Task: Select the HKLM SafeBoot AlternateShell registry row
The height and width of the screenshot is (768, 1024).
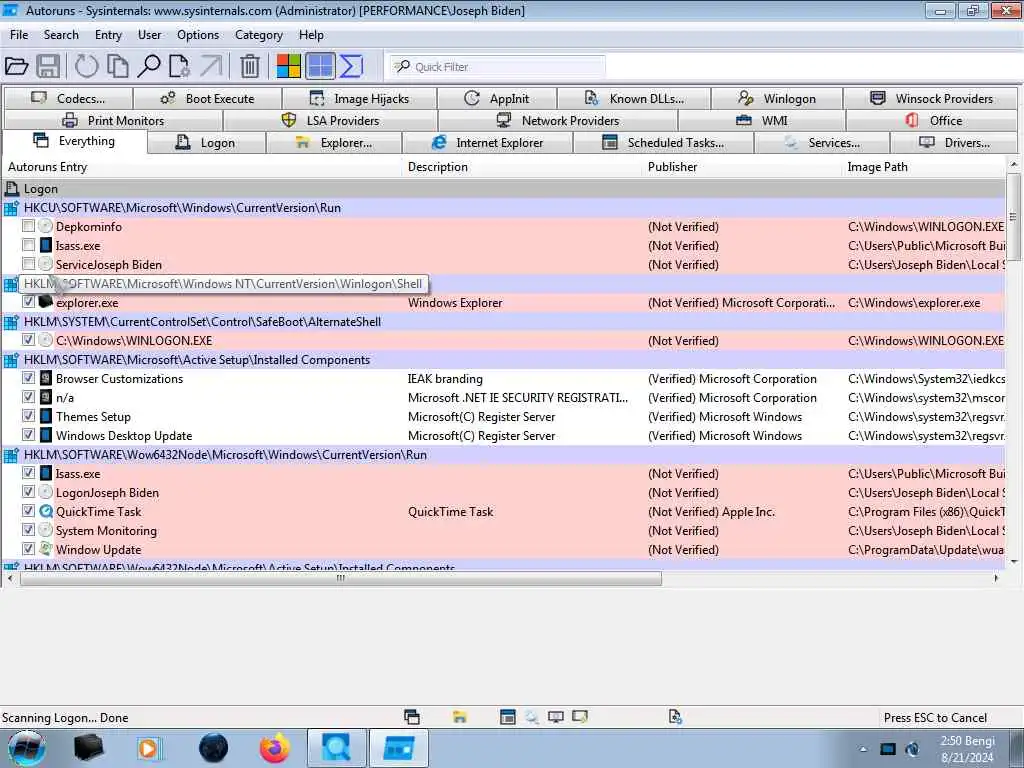Action: [x=503, y=321]
